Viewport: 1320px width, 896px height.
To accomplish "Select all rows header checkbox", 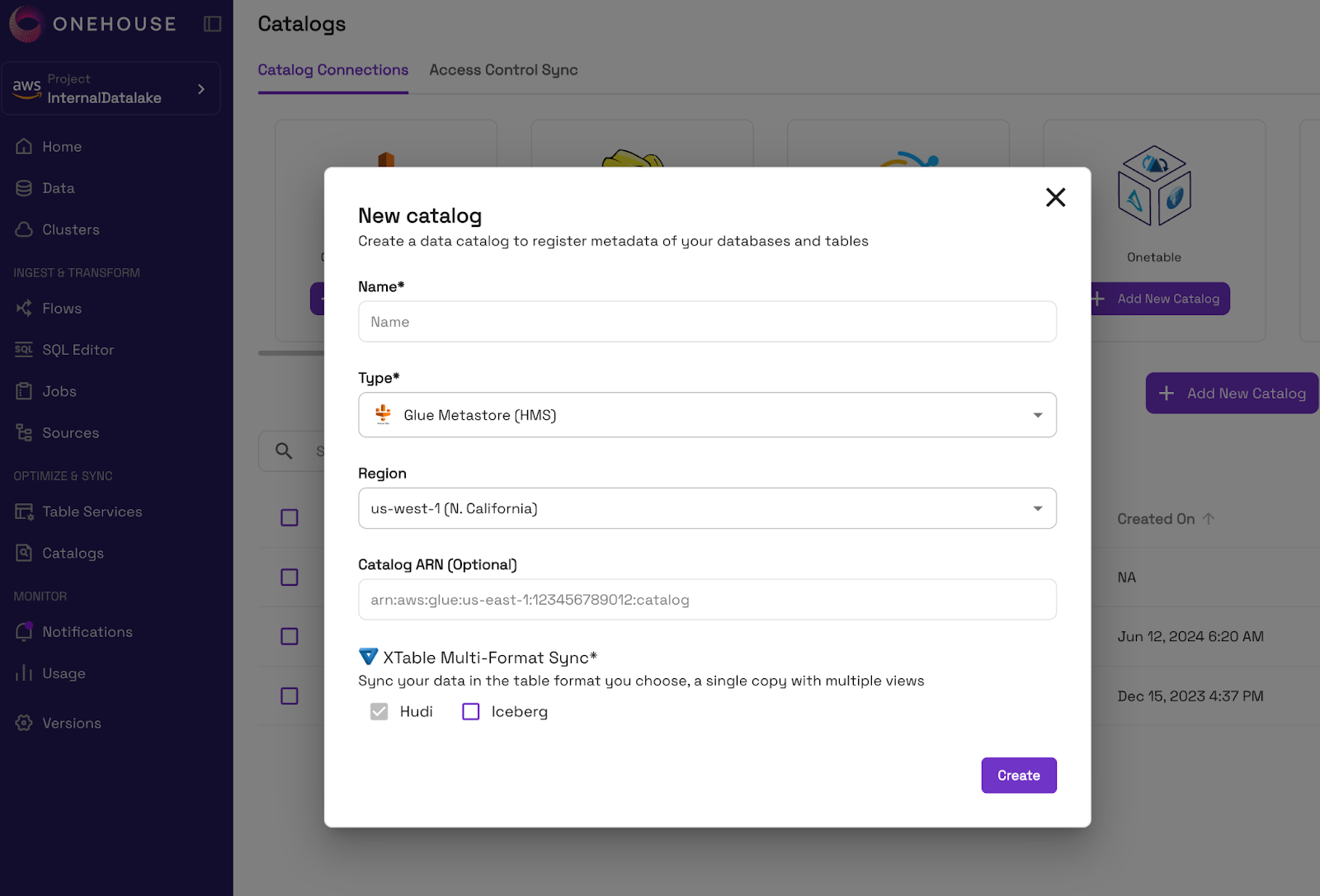I will click(x=290, y=517).
